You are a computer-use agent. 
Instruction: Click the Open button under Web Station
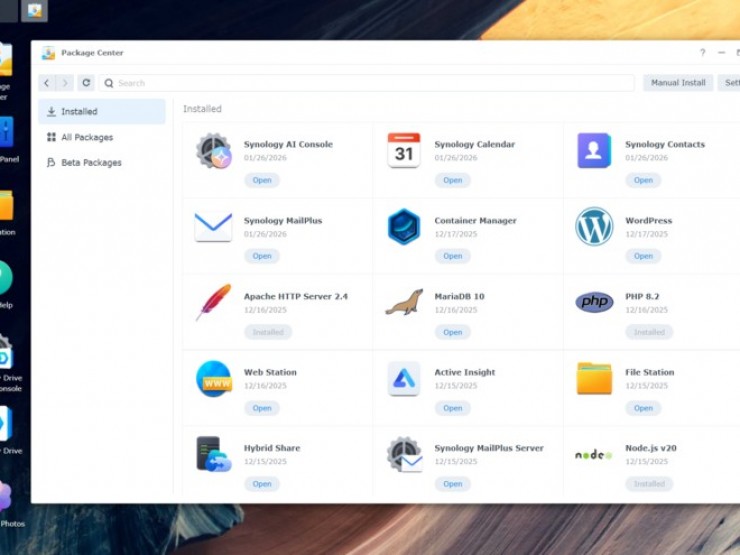point(262,408)
